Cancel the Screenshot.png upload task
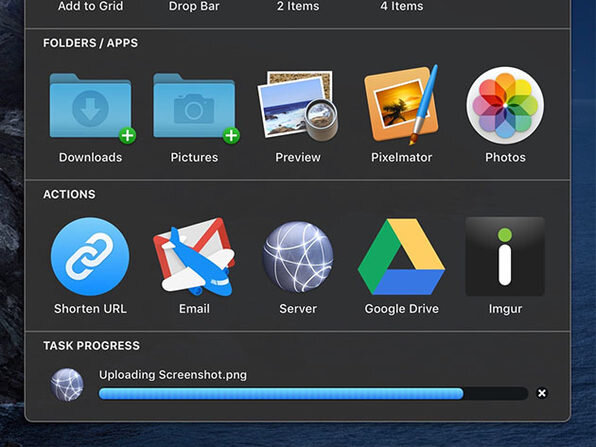The image size is (596, 447). (x=542, y=393)
